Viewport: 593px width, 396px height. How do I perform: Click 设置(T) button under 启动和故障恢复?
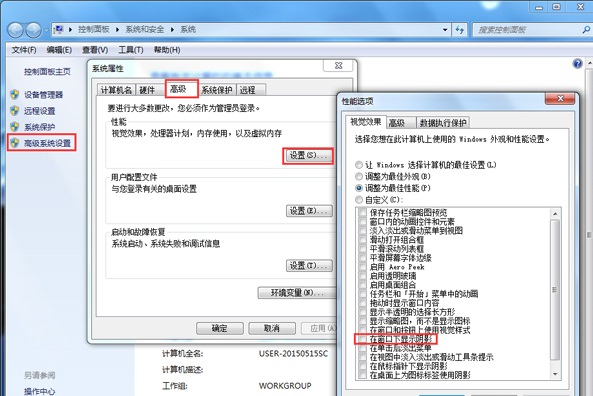309,266
